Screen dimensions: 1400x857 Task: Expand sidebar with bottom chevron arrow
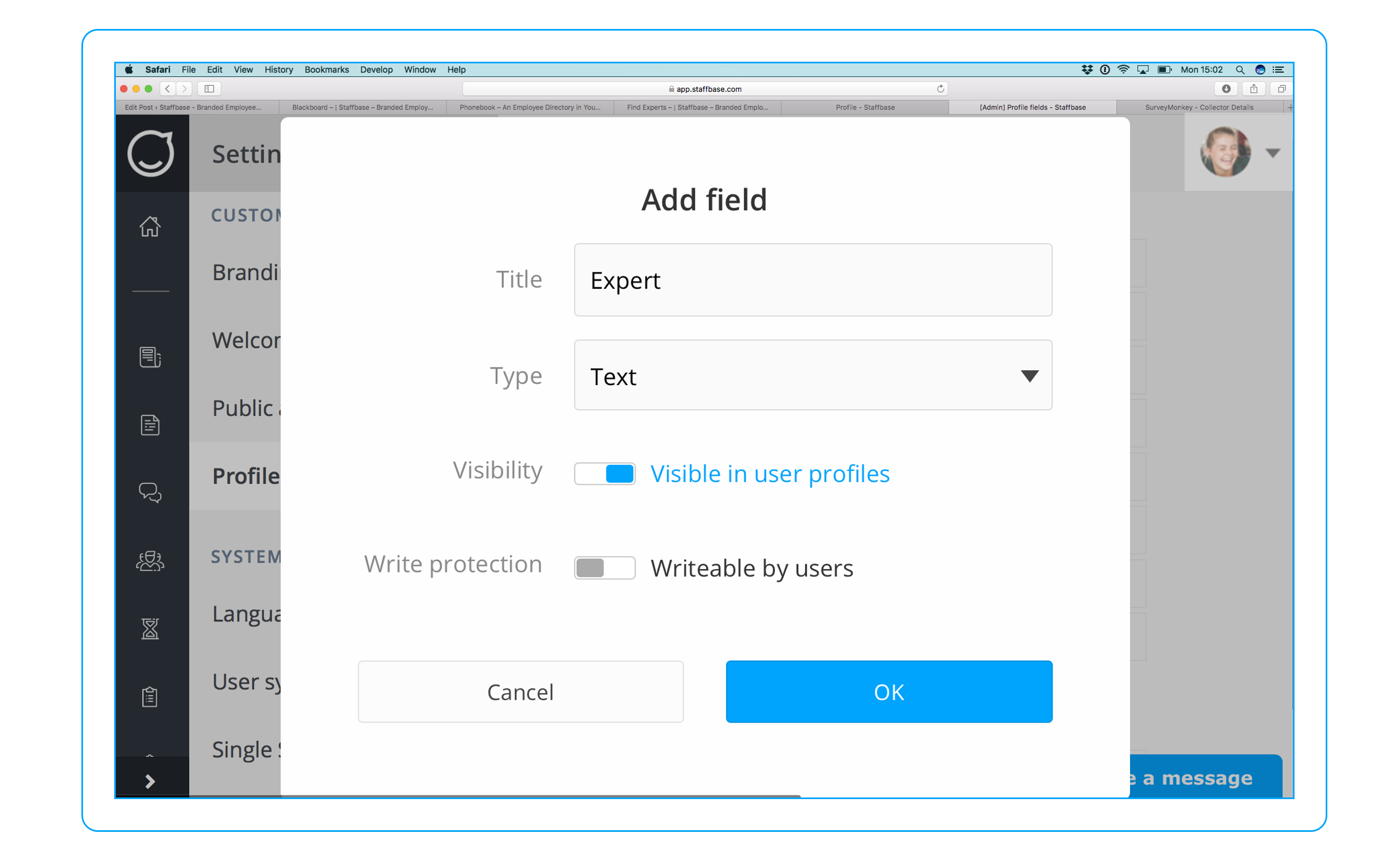pyautogui.click(x=150, y=782)
